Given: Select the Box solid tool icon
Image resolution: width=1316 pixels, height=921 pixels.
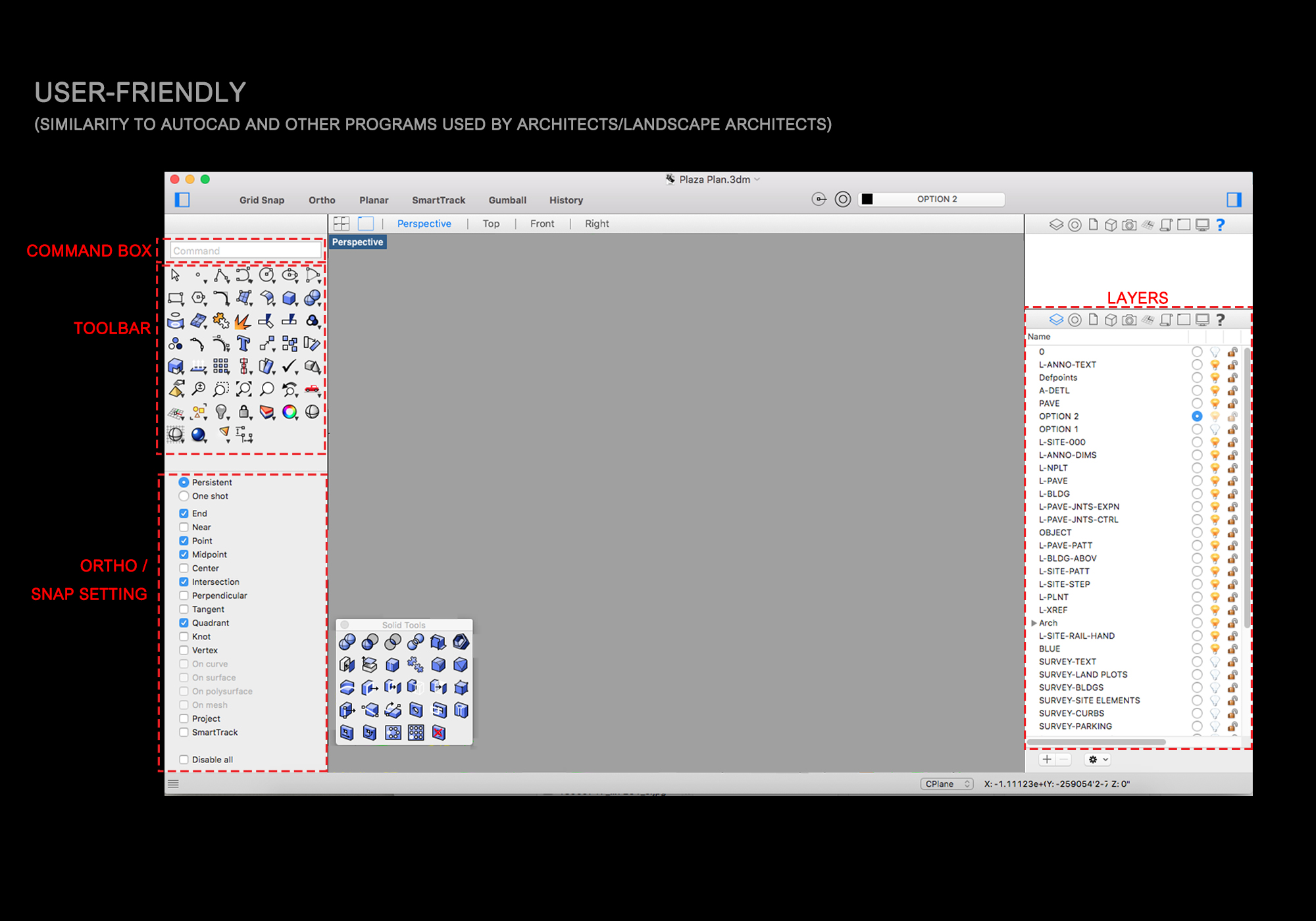Looking at the screenshot, I should 289,299.
